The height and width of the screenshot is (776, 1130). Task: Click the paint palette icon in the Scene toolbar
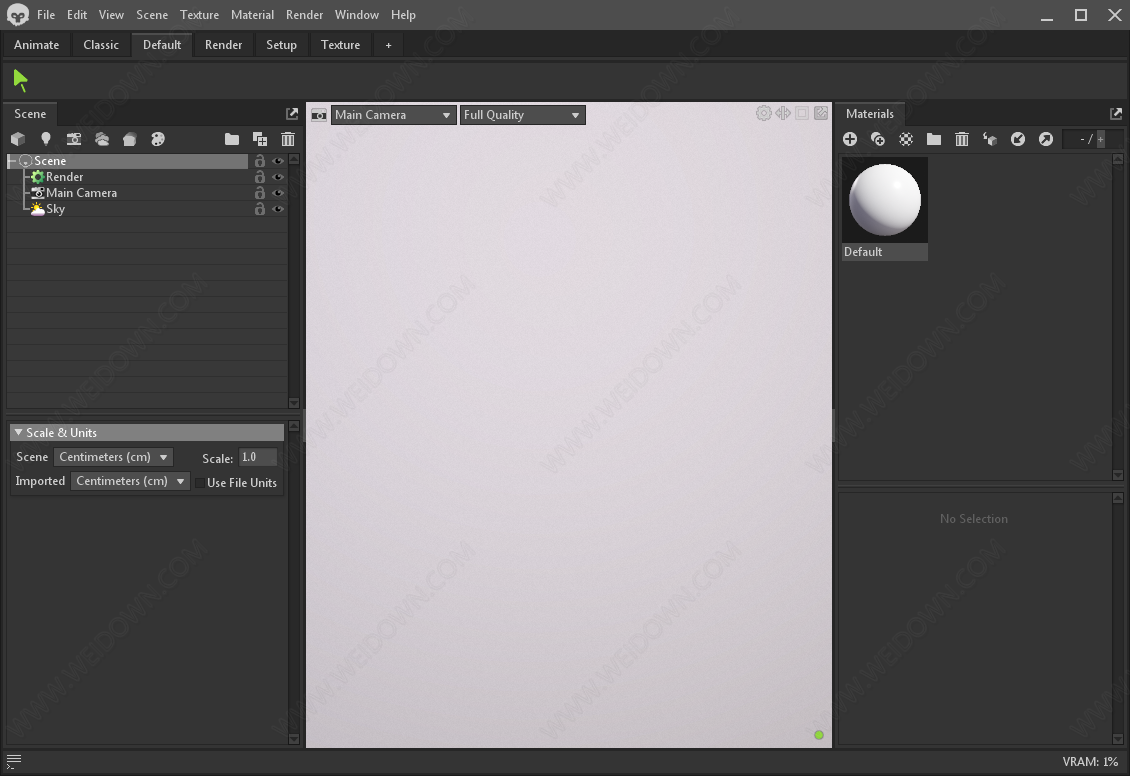pyautogui.click(x=157, y=139)
